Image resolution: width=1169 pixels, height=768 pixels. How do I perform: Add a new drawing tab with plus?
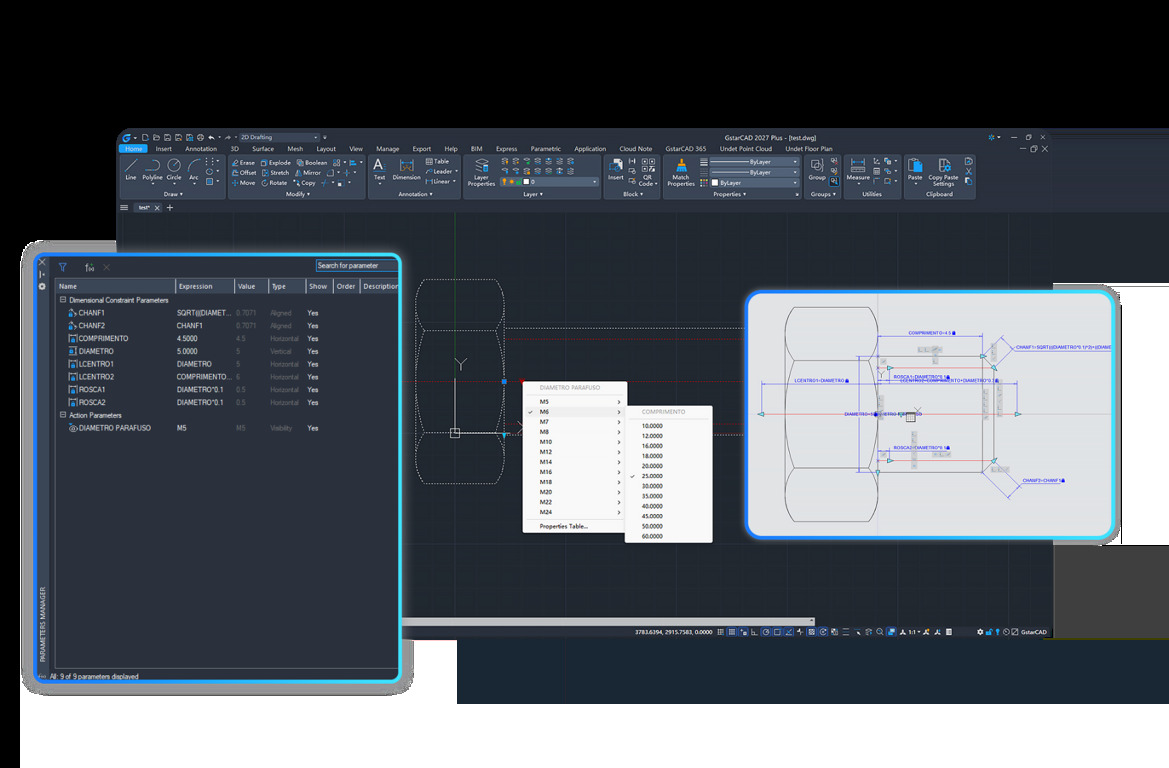(170, 207)
